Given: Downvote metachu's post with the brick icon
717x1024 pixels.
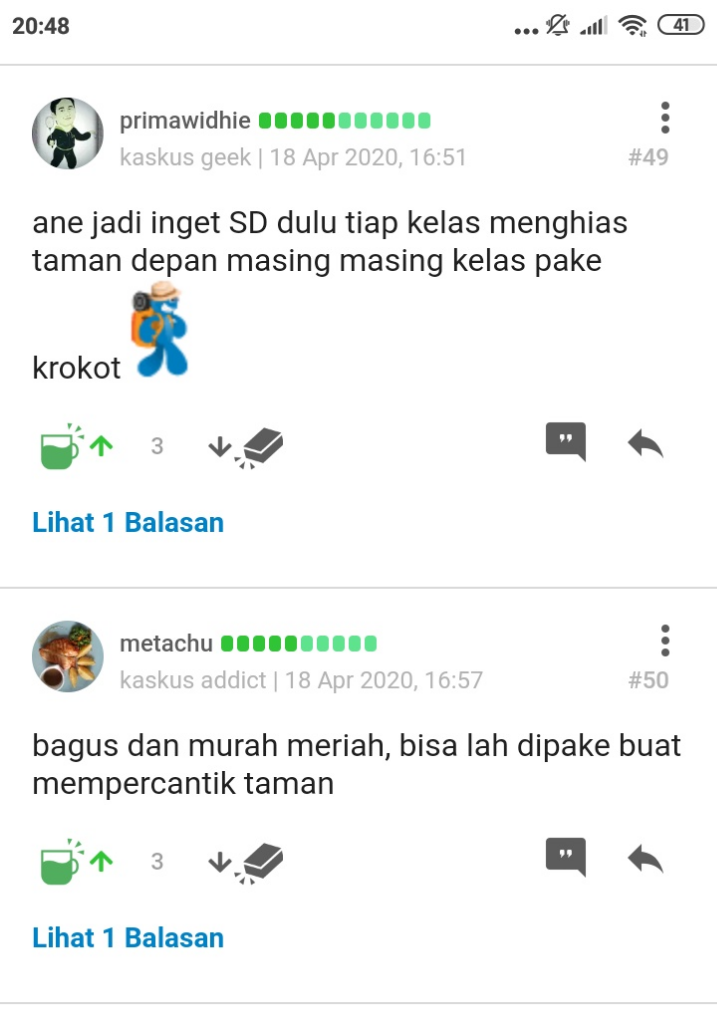Looking at the screenshot, I should pyautogui.click(x=245, y=863).
